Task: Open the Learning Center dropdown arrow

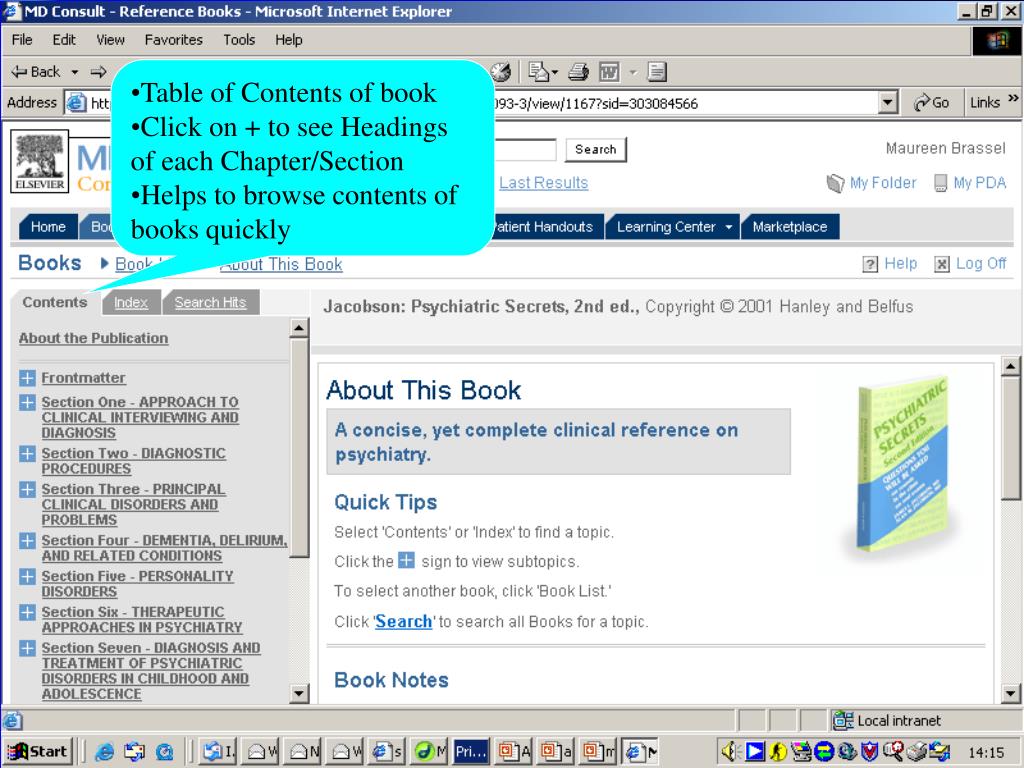Action: click(x=729, y=227)
